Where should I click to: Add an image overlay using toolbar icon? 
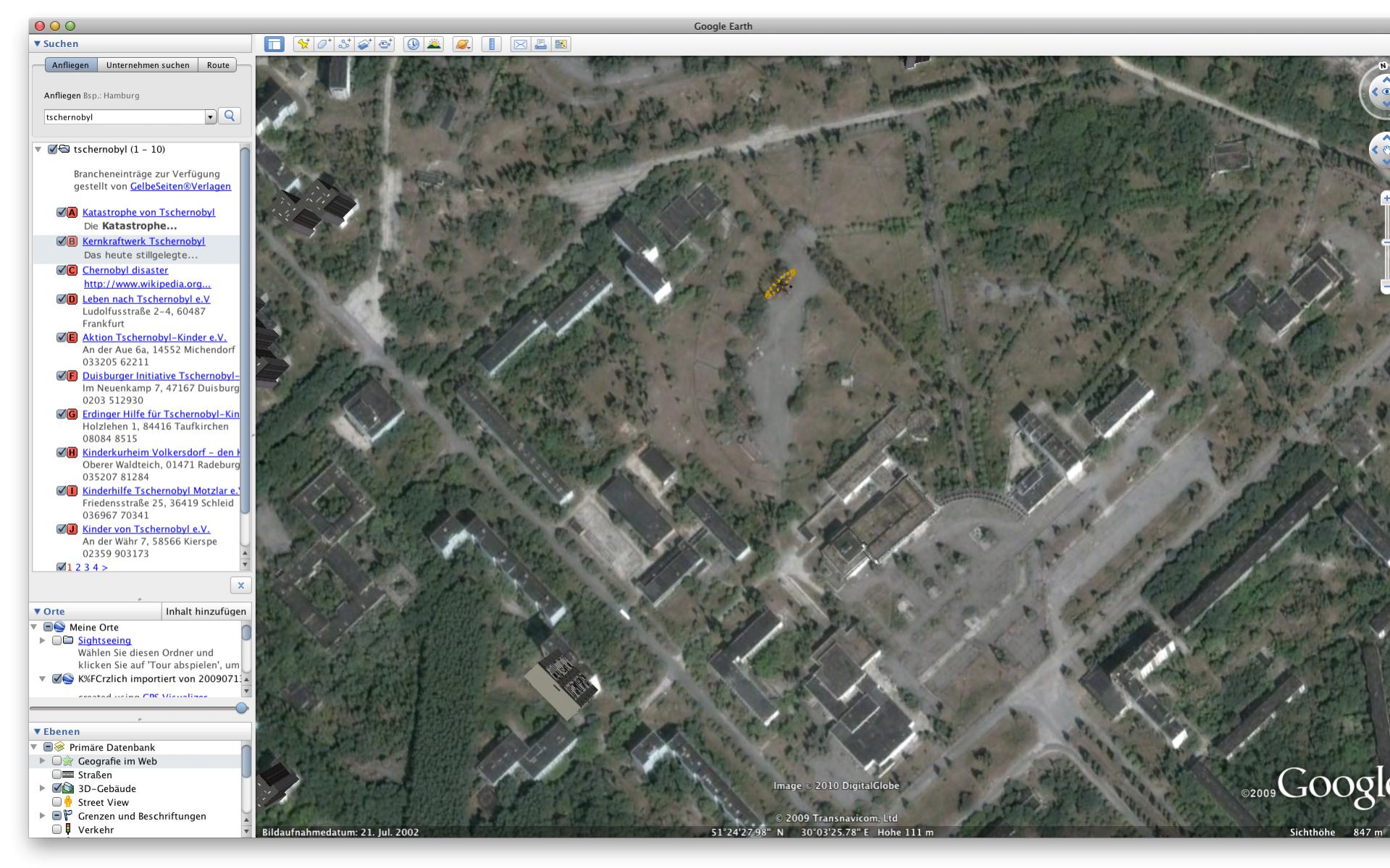[x=364, y=44]
